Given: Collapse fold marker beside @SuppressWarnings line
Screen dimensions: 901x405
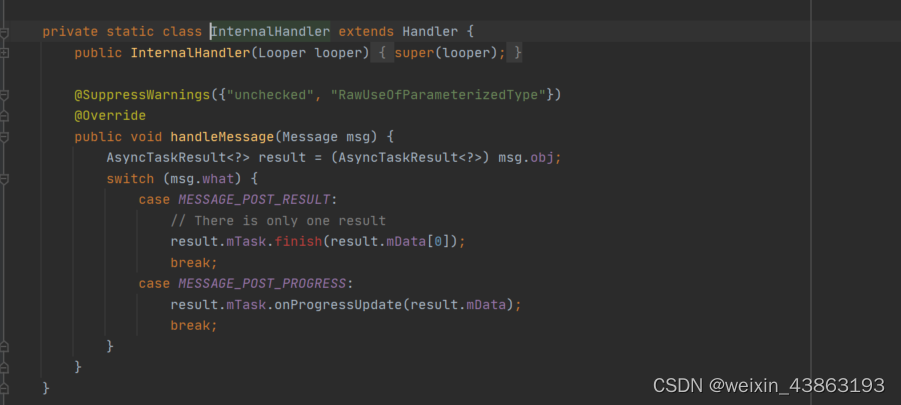Looking at the screenshot, I should (3, 95).
